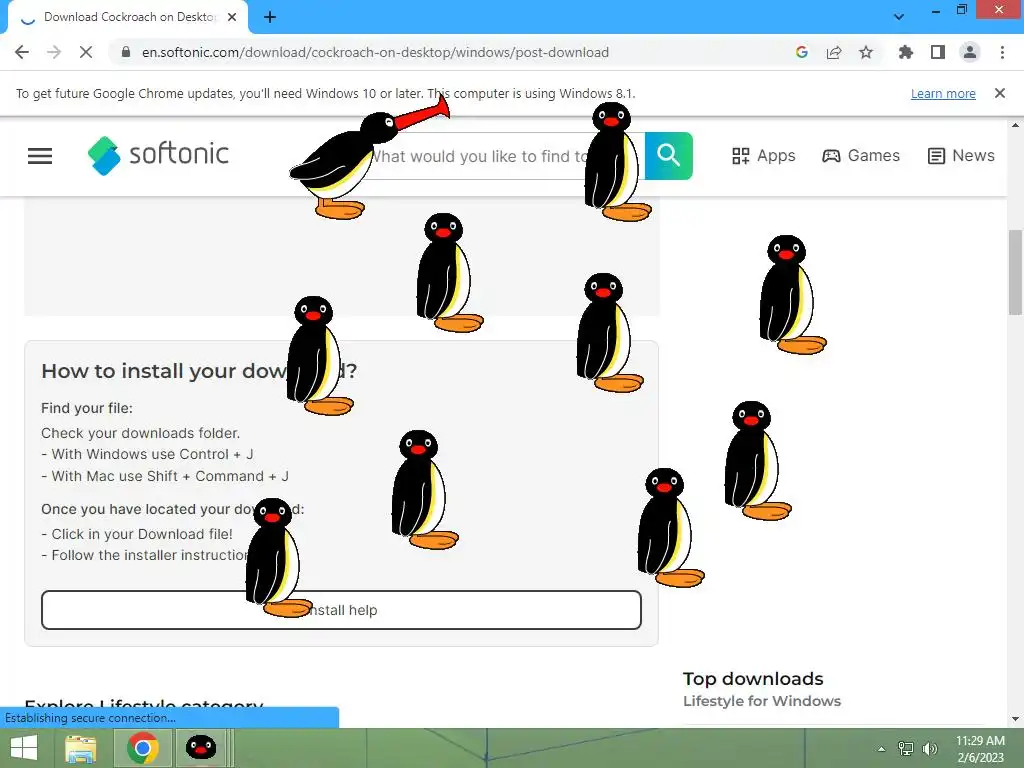Click 'Lifestyle for Windows' subtitle
This screenshot has height=768, width=1024.
point(762,701)
